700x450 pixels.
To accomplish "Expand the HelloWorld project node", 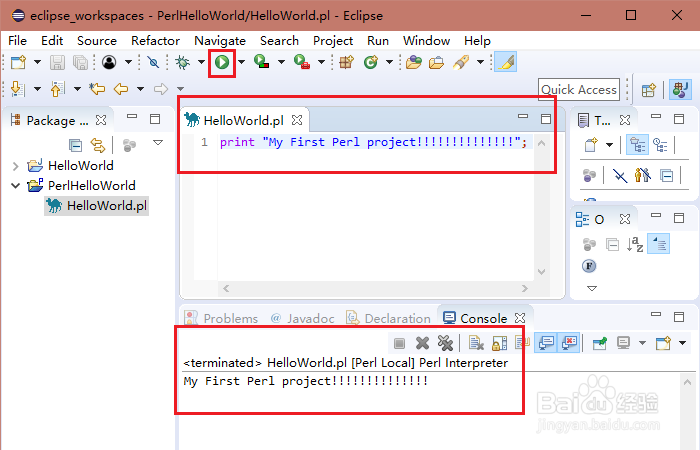I will coord(16,167).
